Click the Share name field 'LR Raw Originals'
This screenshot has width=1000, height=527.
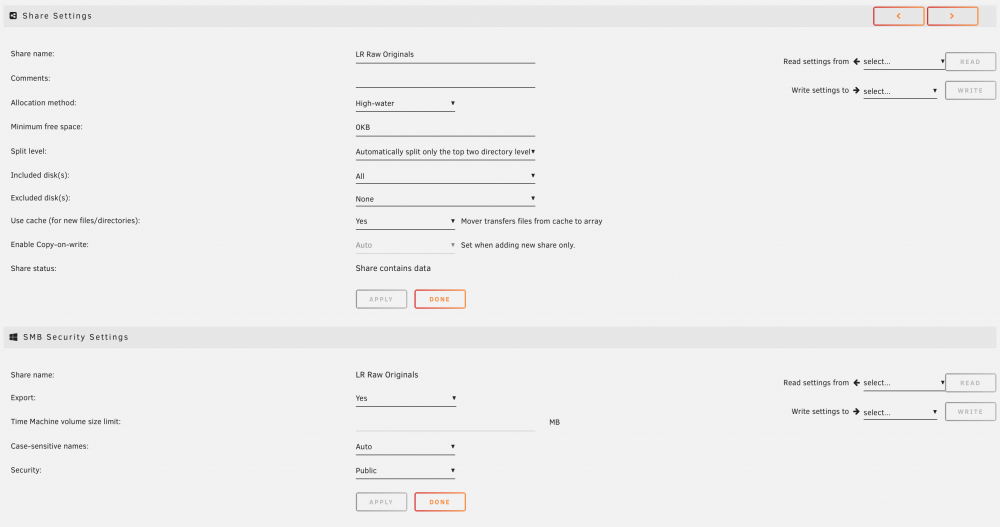pyautogui.click(x=445, y=55)
